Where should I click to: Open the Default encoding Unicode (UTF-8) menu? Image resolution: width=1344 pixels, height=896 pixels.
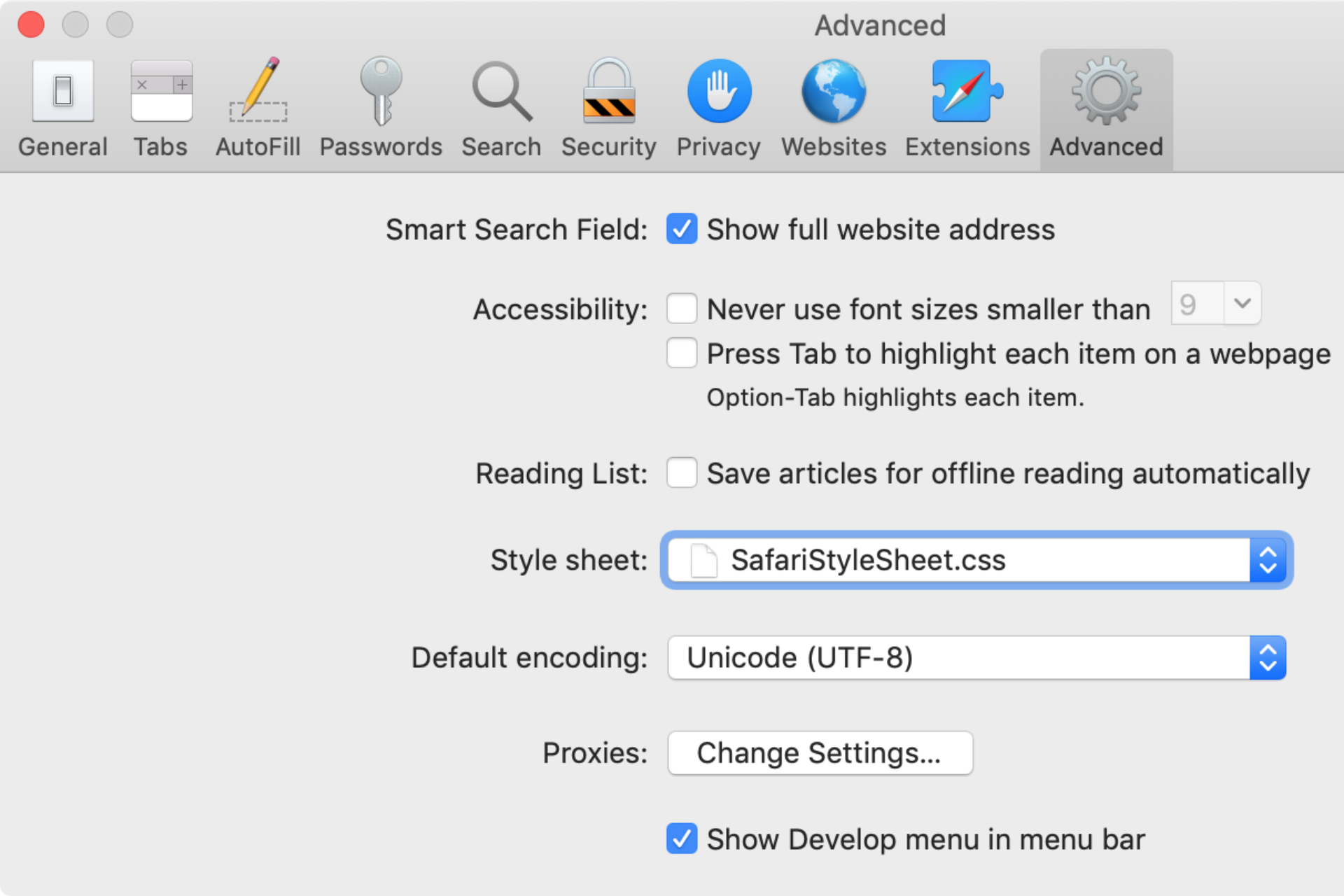(x=976, y=657)
